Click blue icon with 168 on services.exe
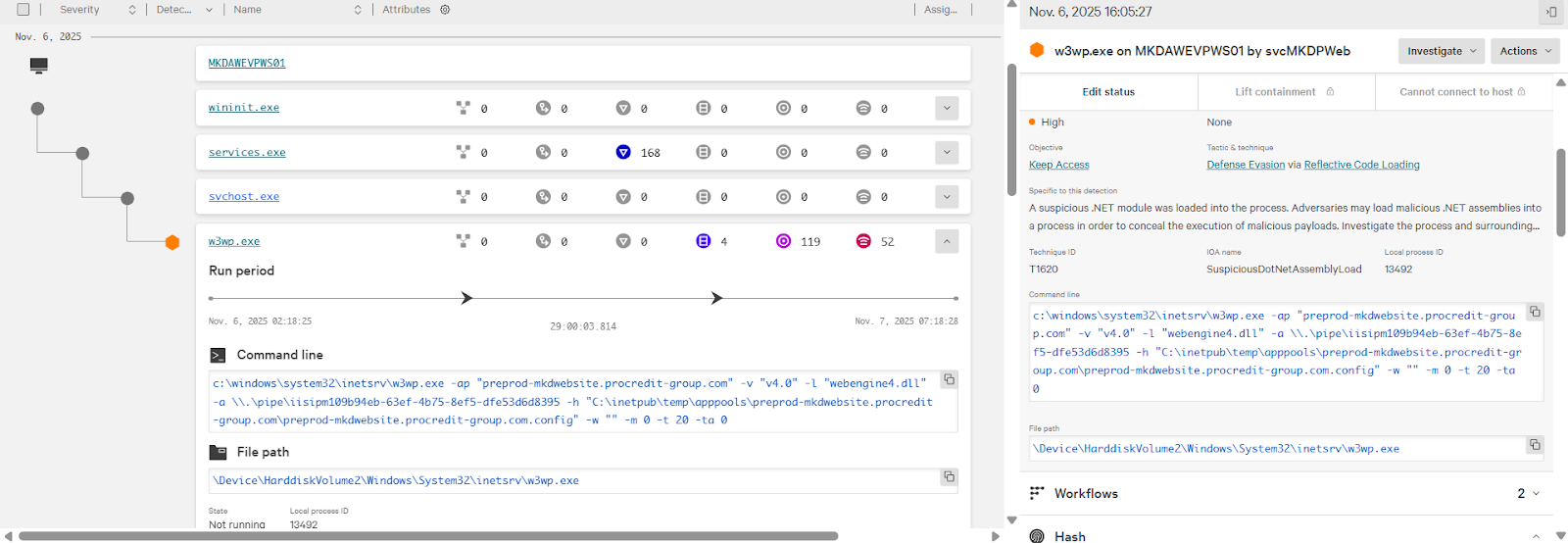 (623, 152)
